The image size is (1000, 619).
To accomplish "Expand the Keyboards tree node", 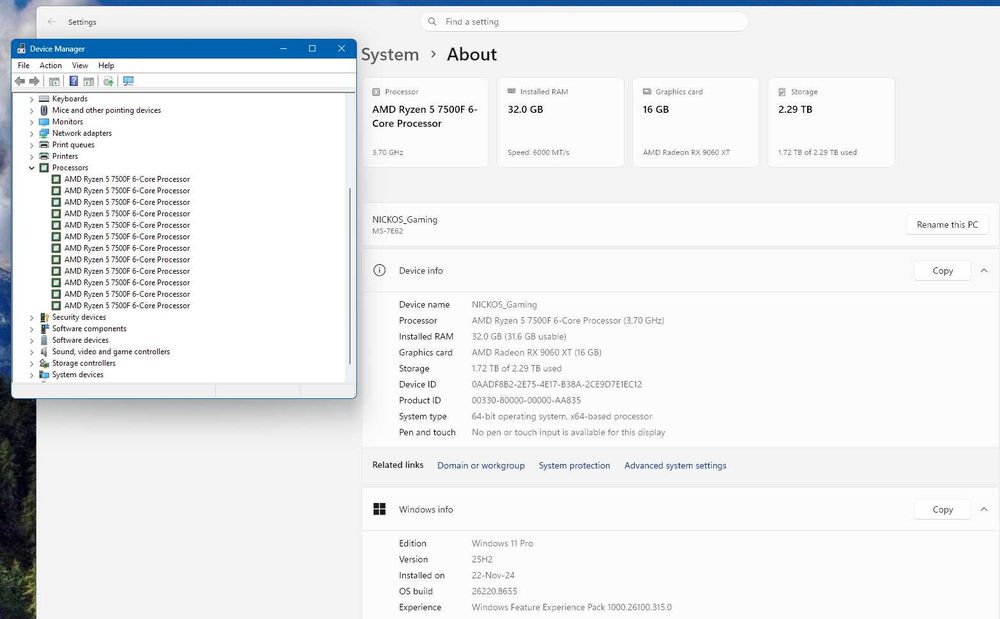I will click(x=31, y=99).
